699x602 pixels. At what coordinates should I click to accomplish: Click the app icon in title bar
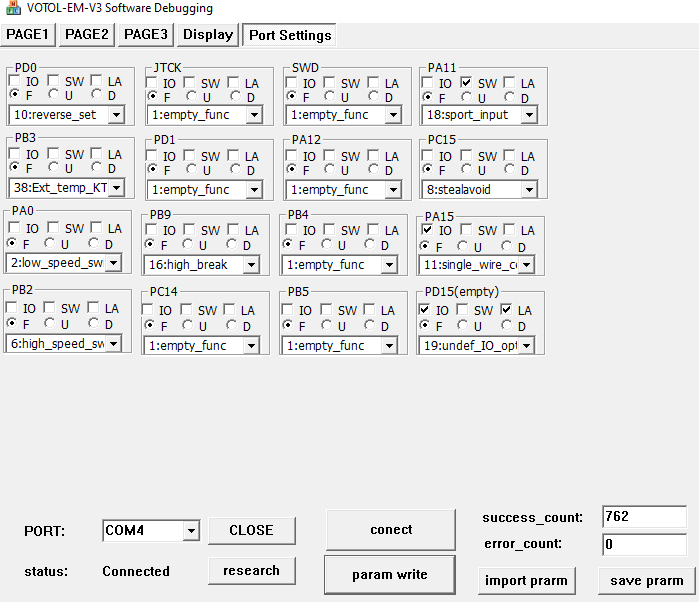pos(9,8)
